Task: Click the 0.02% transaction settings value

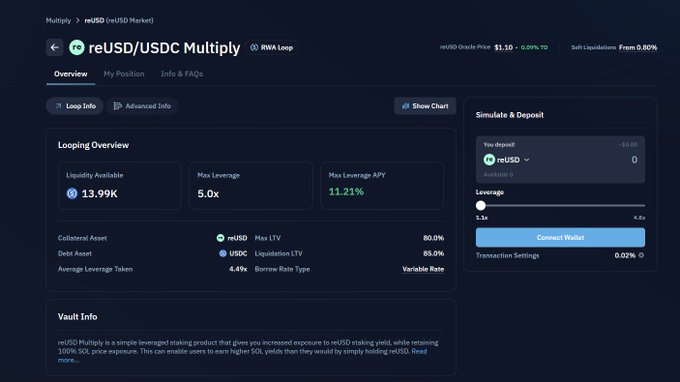Action: 625,255
